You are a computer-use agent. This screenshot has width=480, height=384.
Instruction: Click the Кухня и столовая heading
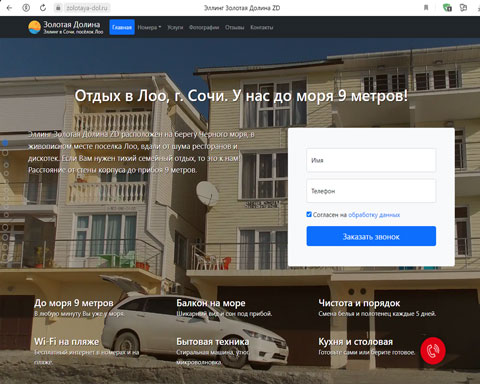point(355,342)
